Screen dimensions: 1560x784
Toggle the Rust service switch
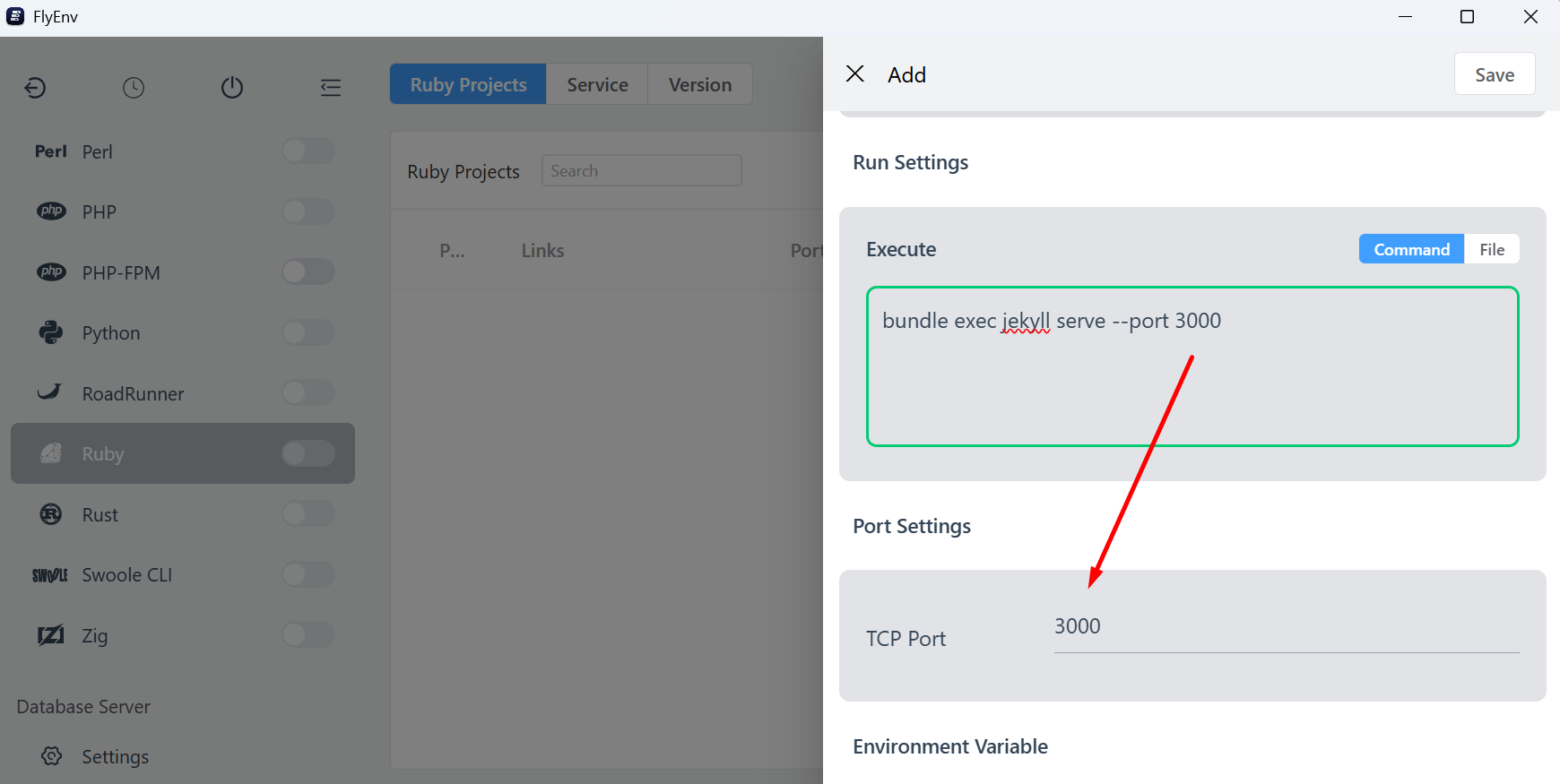click(308, 513)
